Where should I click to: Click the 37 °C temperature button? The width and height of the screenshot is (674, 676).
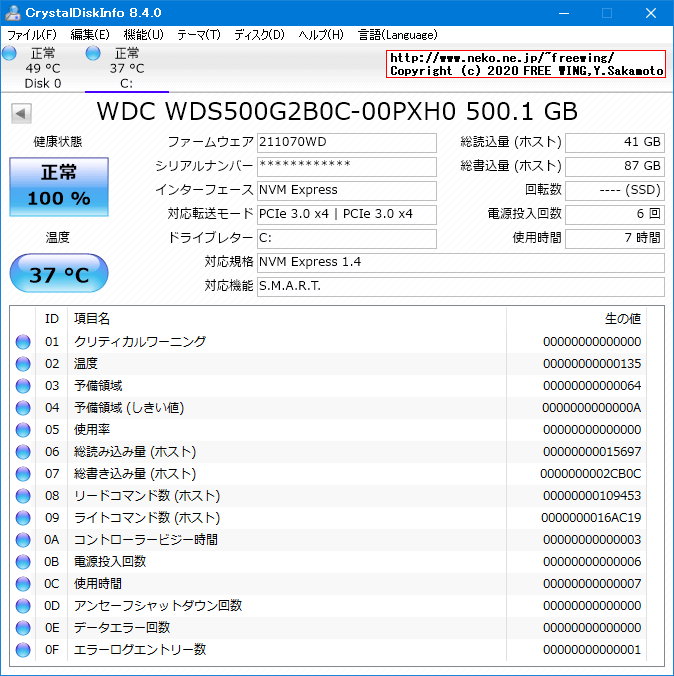point(59,273)
